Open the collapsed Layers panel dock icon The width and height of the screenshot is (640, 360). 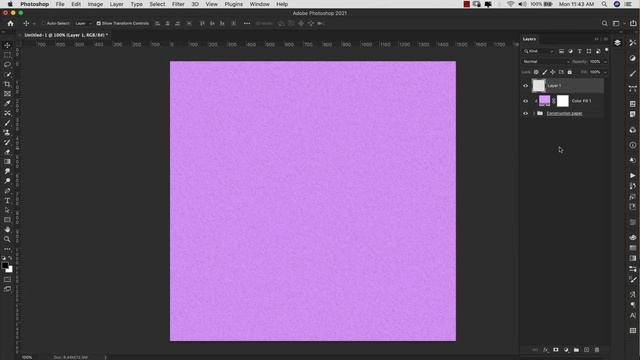click(x=617, y=43)
